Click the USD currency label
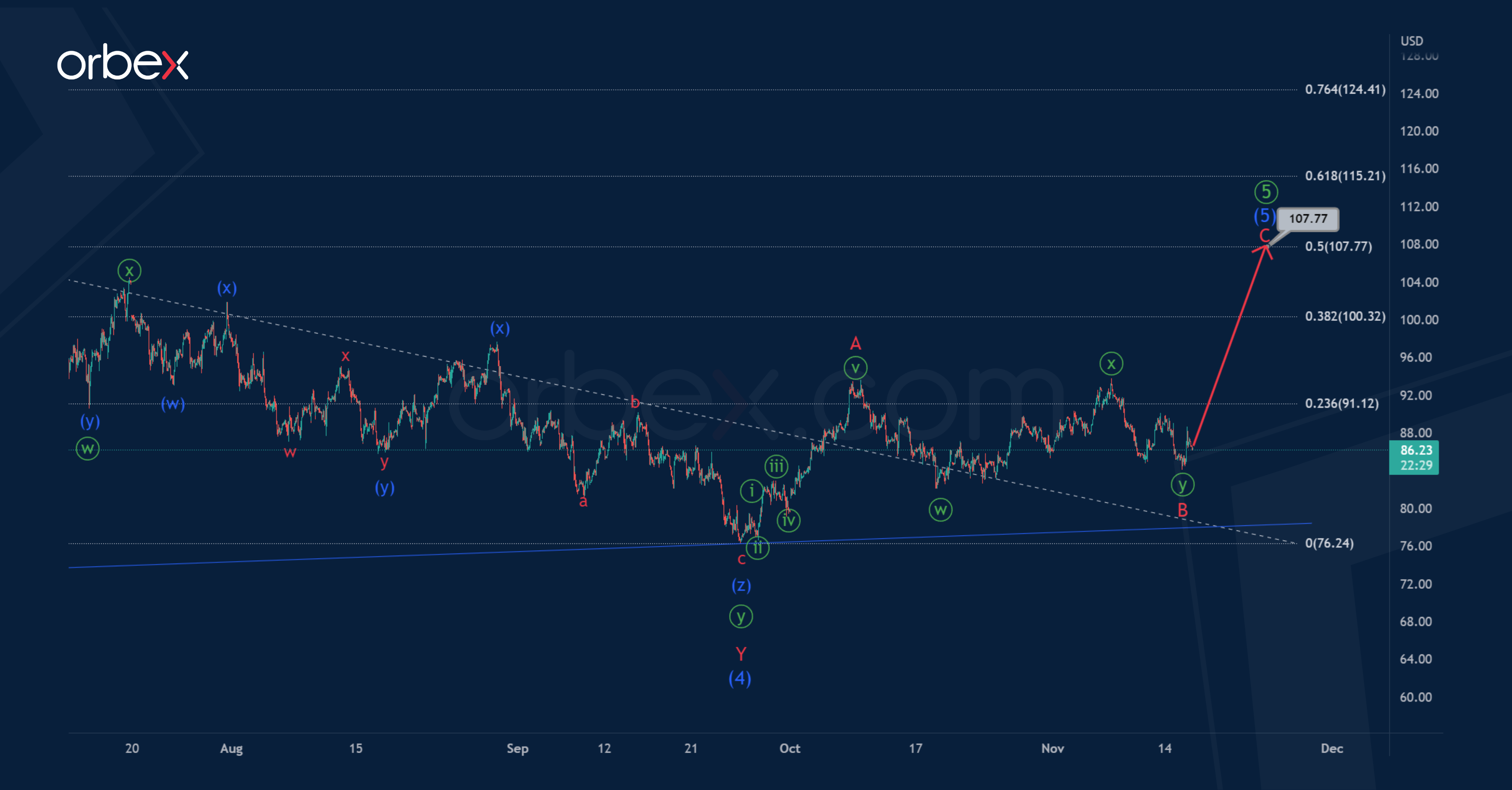Screen dimensions: 1512x790 pos(1412,41)
